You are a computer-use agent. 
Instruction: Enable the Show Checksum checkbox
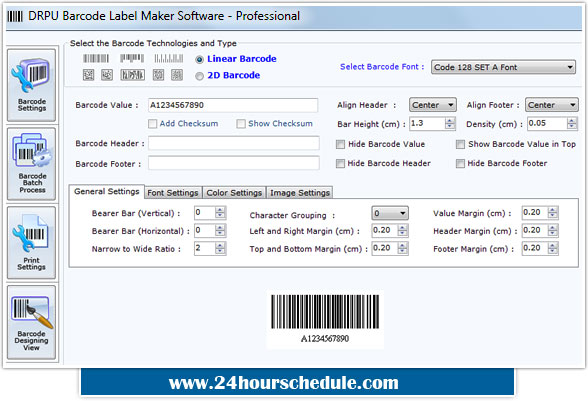click(241, 124)
